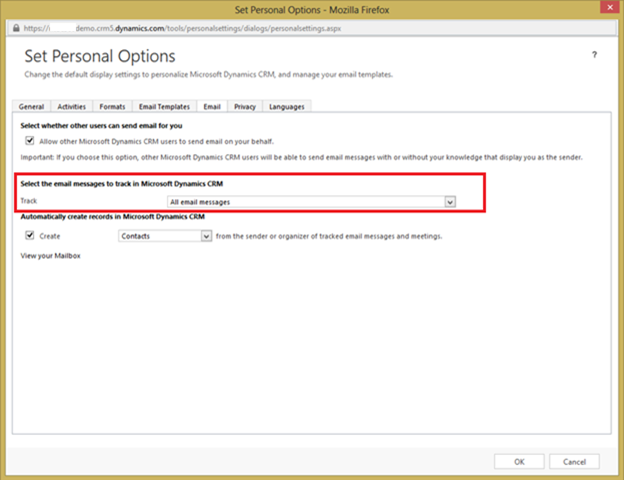Click the 'Change the default display settings' description

tap(208, 75)
